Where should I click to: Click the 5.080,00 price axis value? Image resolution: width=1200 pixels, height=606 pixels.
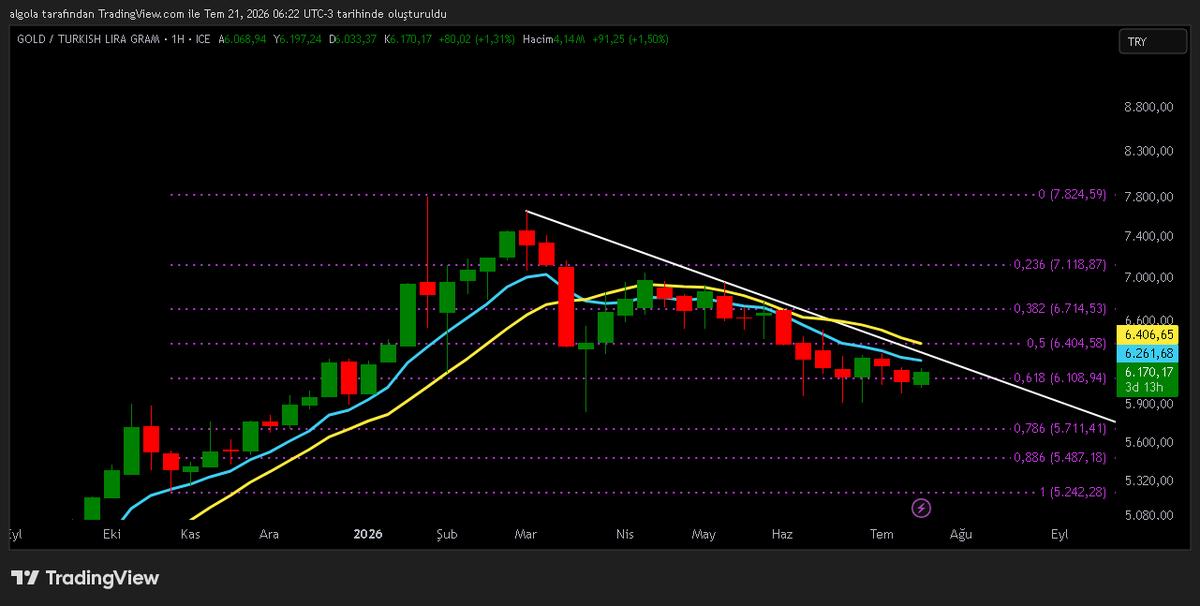1148,516
